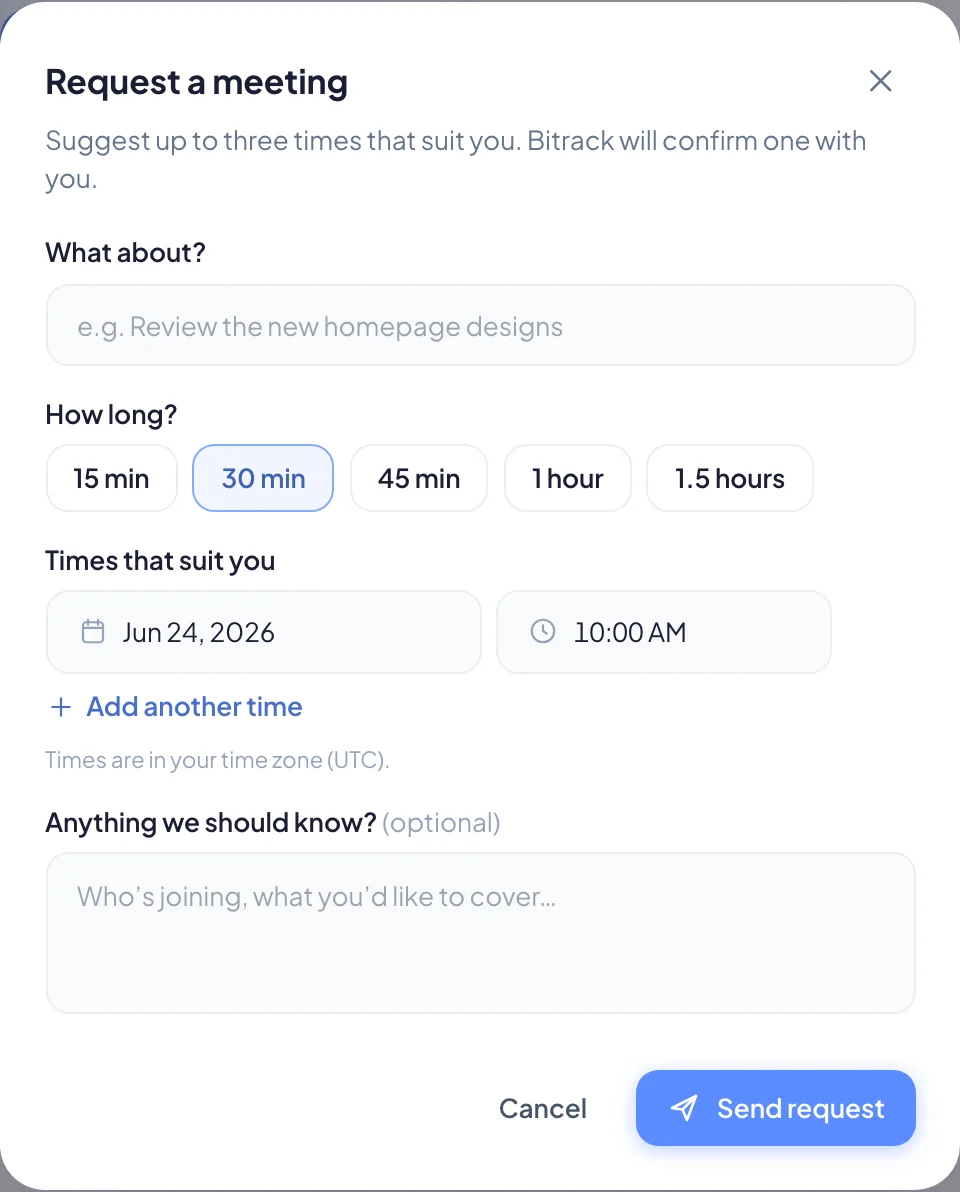The width and height of the screenshot is (960, 1192).
Task: Click the time zone (UTC) note
Action: point(217,760)
